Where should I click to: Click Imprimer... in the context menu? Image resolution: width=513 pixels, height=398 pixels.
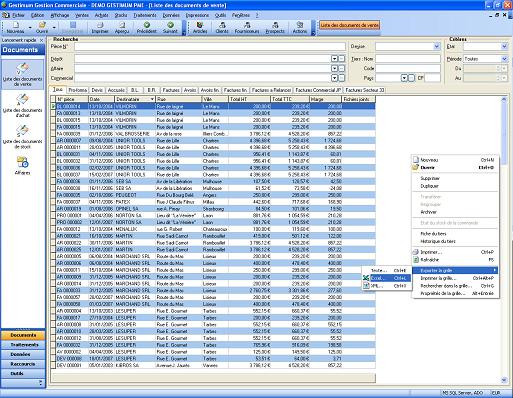click(x=455, y=252)
